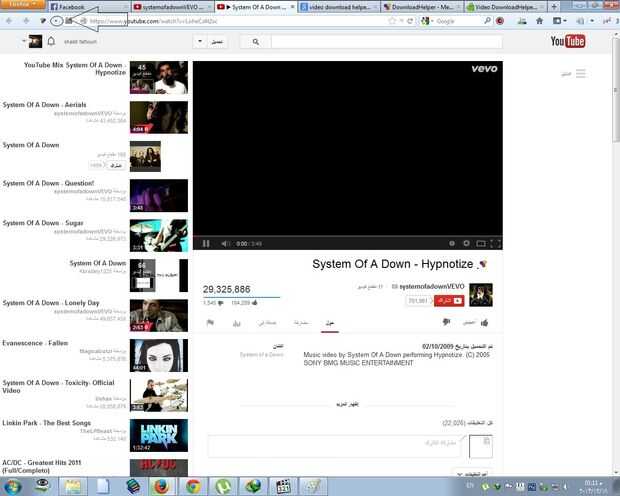Screen dimensions: 620x496
Task: Open the comments sort dropdown
Action: pyautogui.click(x=472, y=473)
